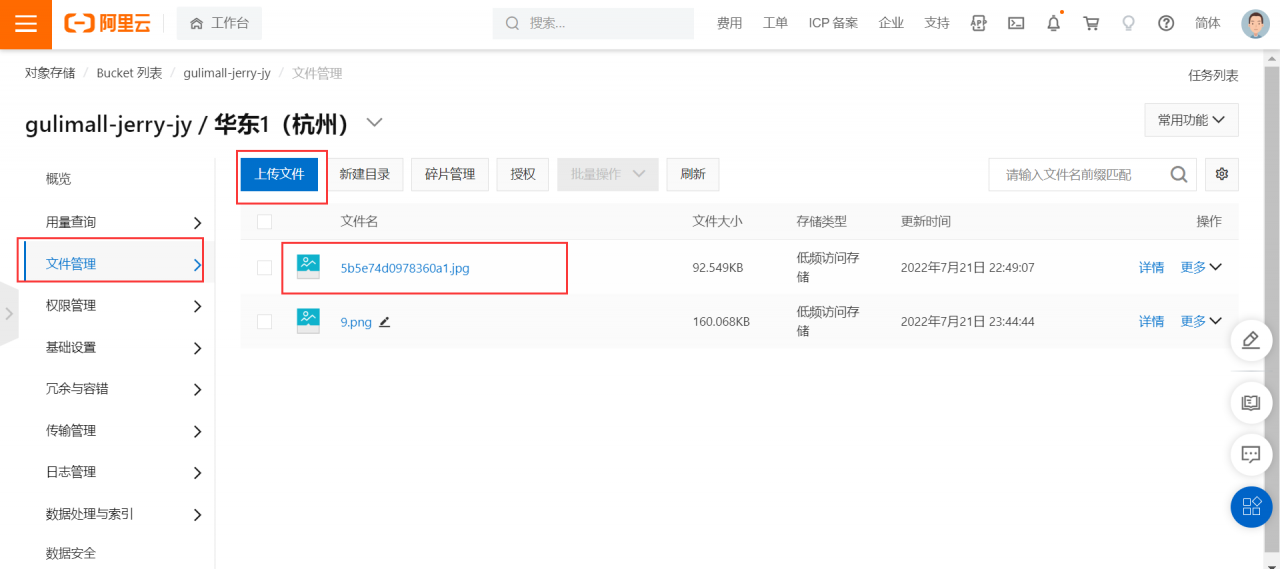1280x569 pixels.
Task: Open the 工作台 button
Action: point(219,23)
